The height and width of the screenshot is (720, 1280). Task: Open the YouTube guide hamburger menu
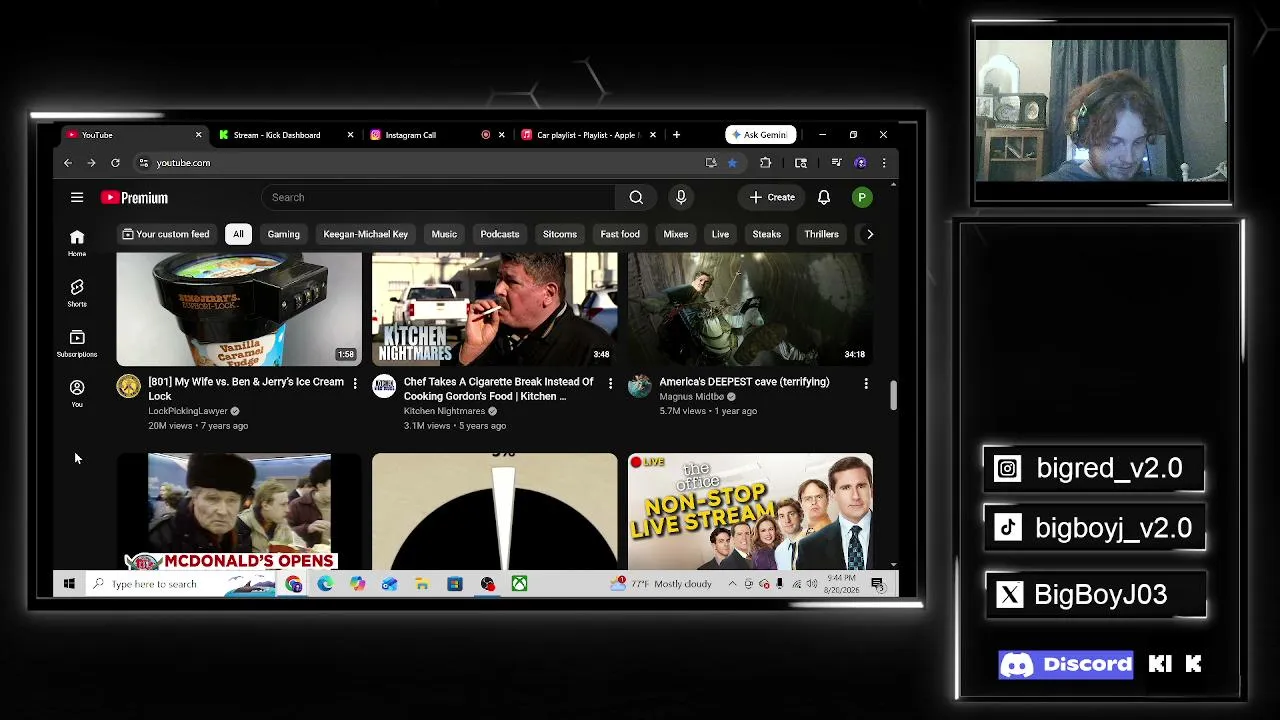pos(77,197)
